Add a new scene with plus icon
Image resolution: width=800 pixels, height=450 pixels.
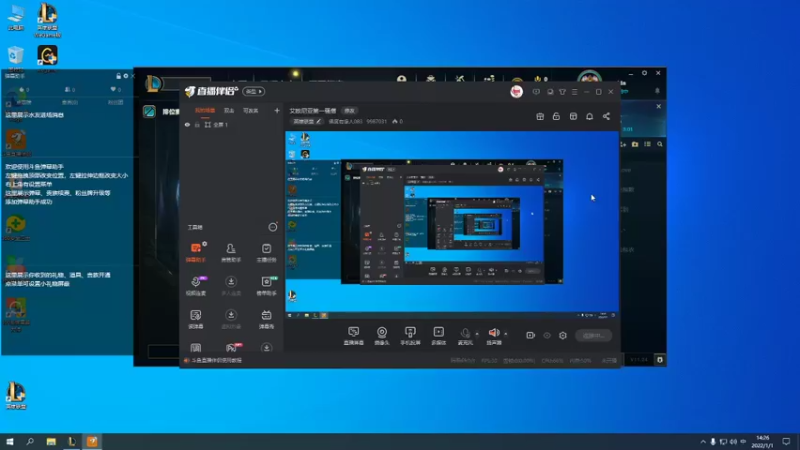pos(277,110)
